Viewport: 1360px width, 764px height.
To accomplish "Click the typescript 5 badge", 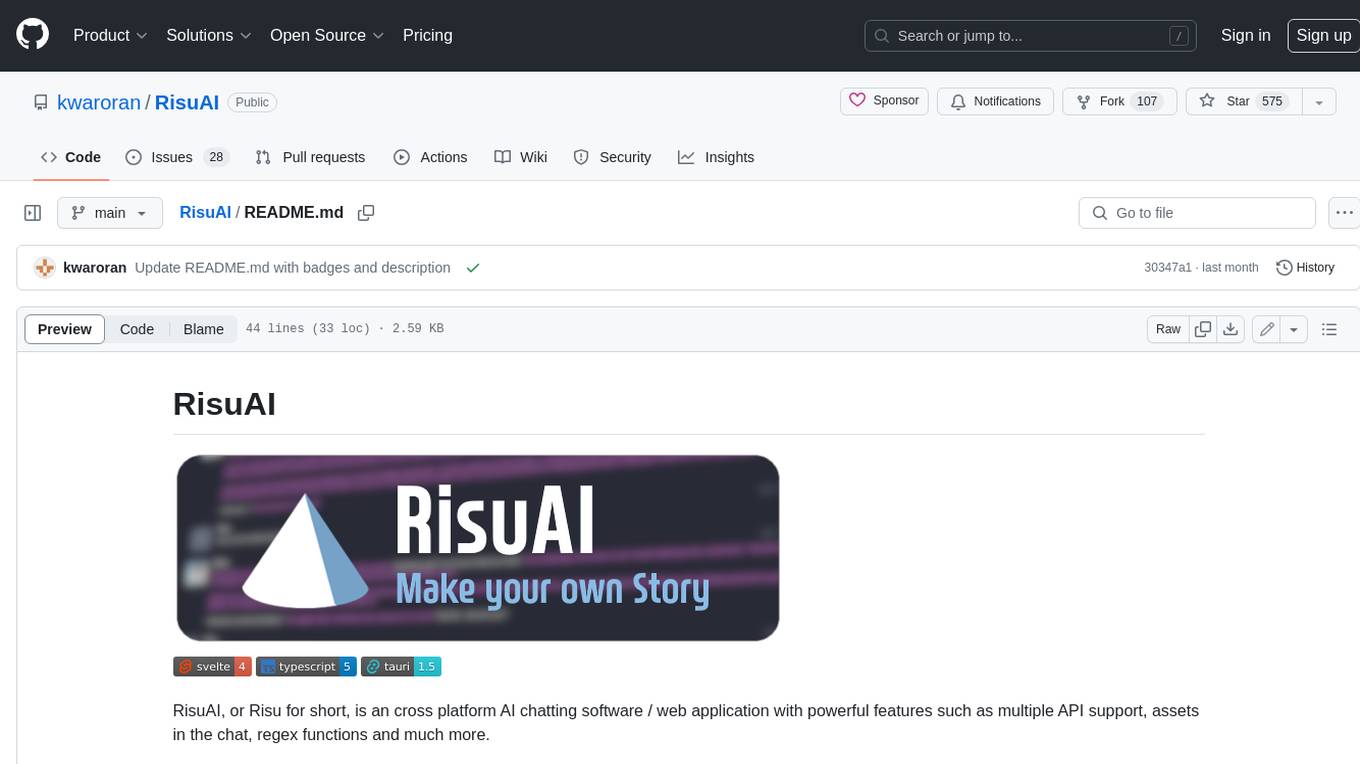I will click(306, 666).
